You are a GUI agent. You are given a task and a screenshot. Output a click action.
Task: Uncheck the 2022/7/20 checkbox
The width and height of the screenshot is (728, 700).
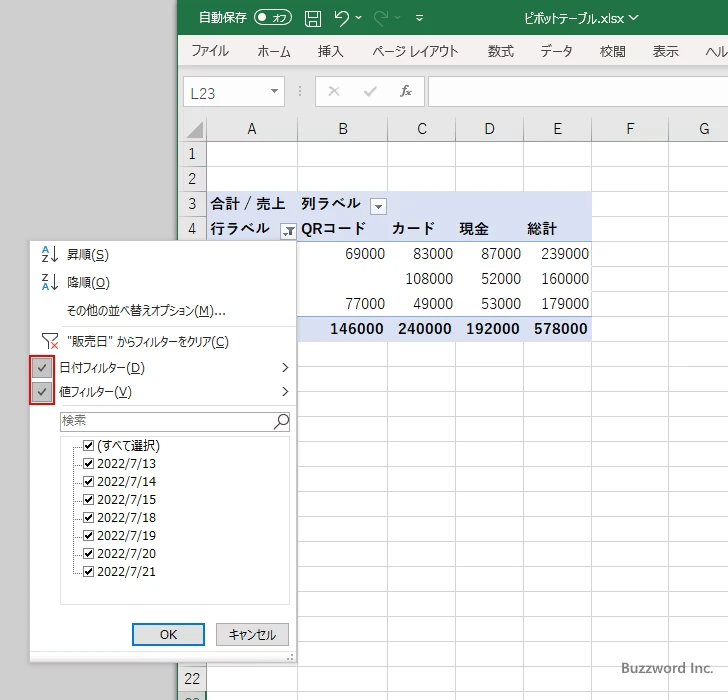point(88,553)
